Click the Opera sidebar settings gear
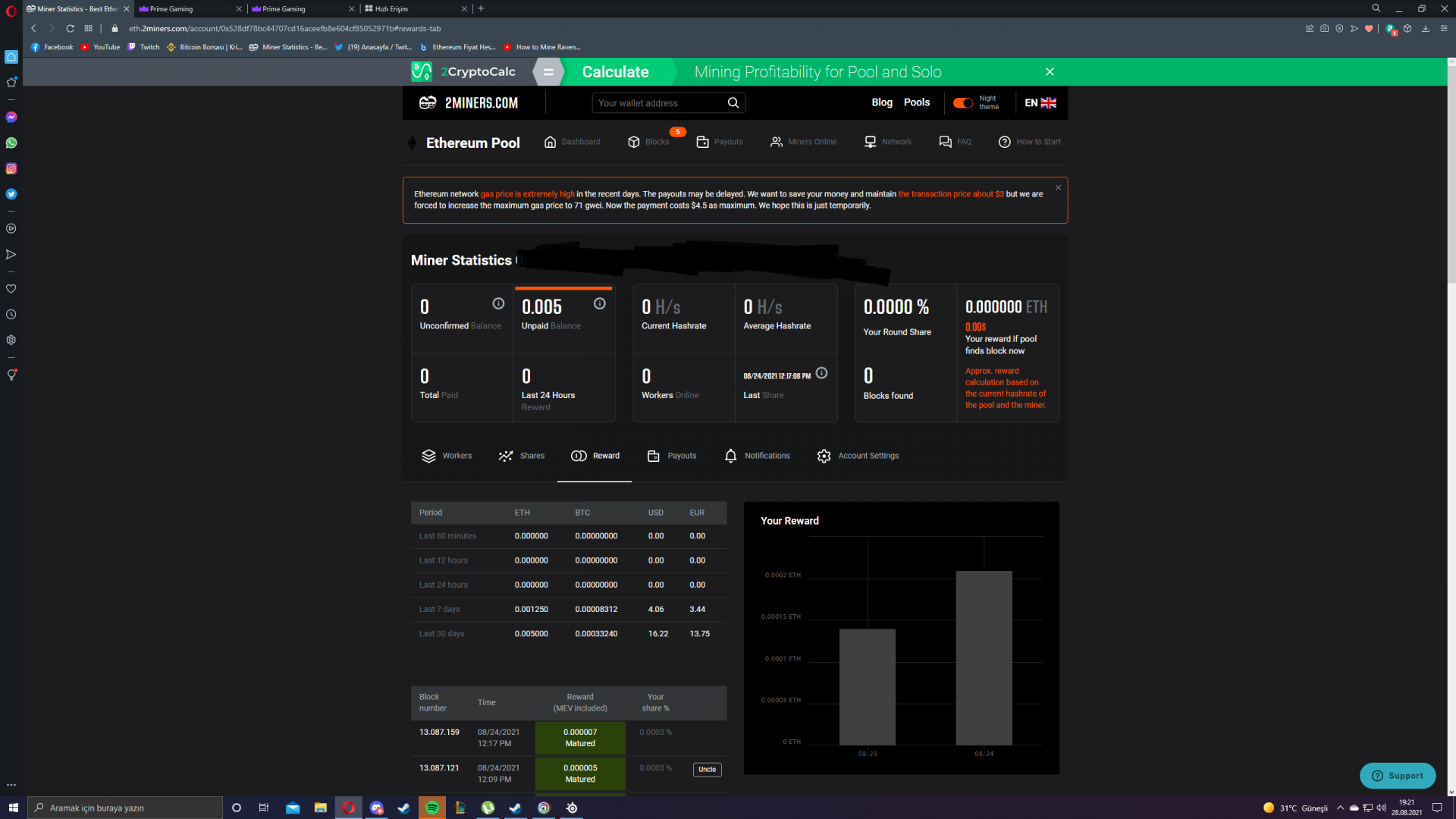This screenshot has width=1456, height=819. pyautogui.click(x=11, y=340)
